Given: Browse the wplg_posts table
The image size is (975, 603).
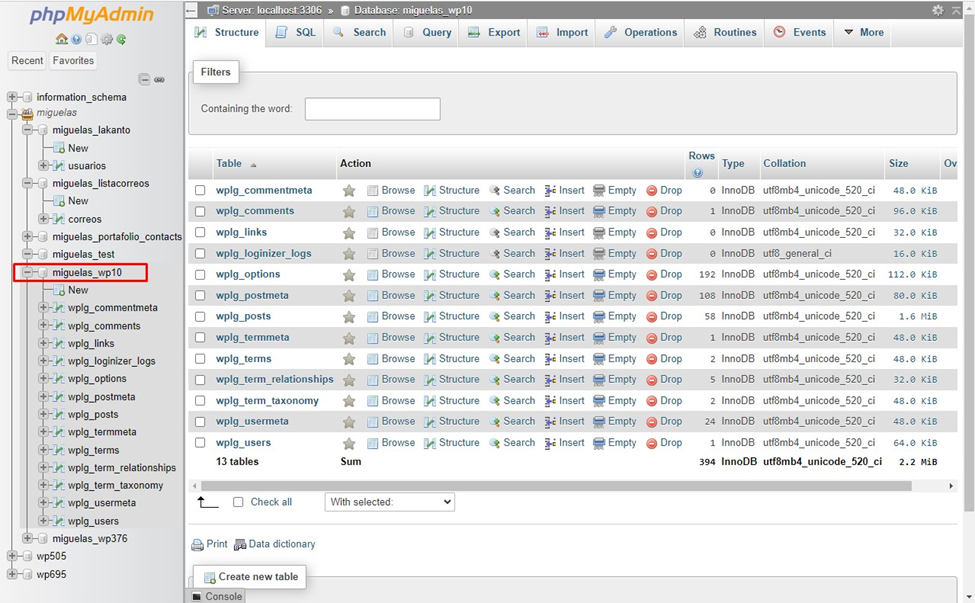Looking at the screenshot, I should tap(391, 316).
